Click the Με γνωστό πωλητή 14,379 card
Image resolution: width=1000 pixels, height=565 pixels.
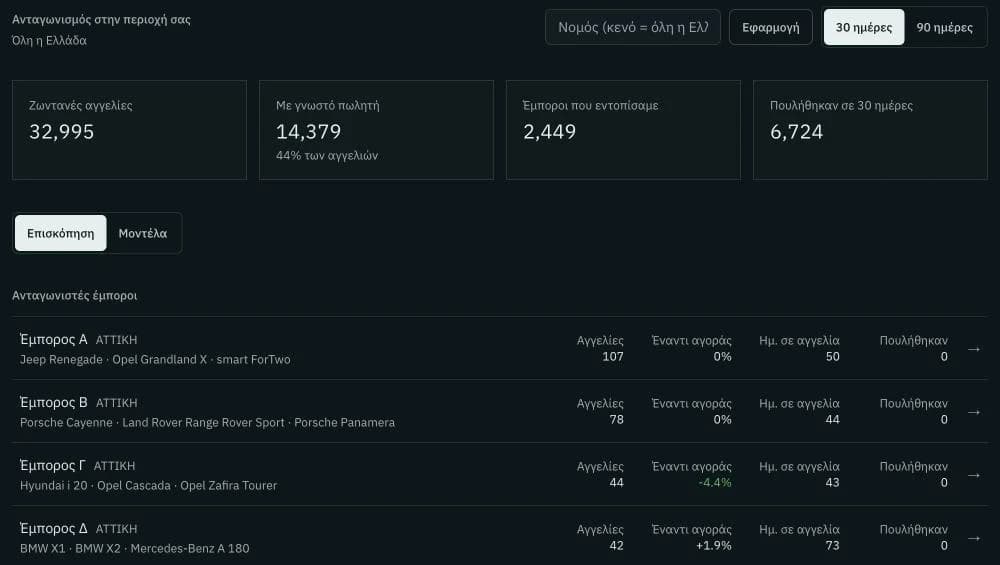pyautogui.click(x=376, y=130)
